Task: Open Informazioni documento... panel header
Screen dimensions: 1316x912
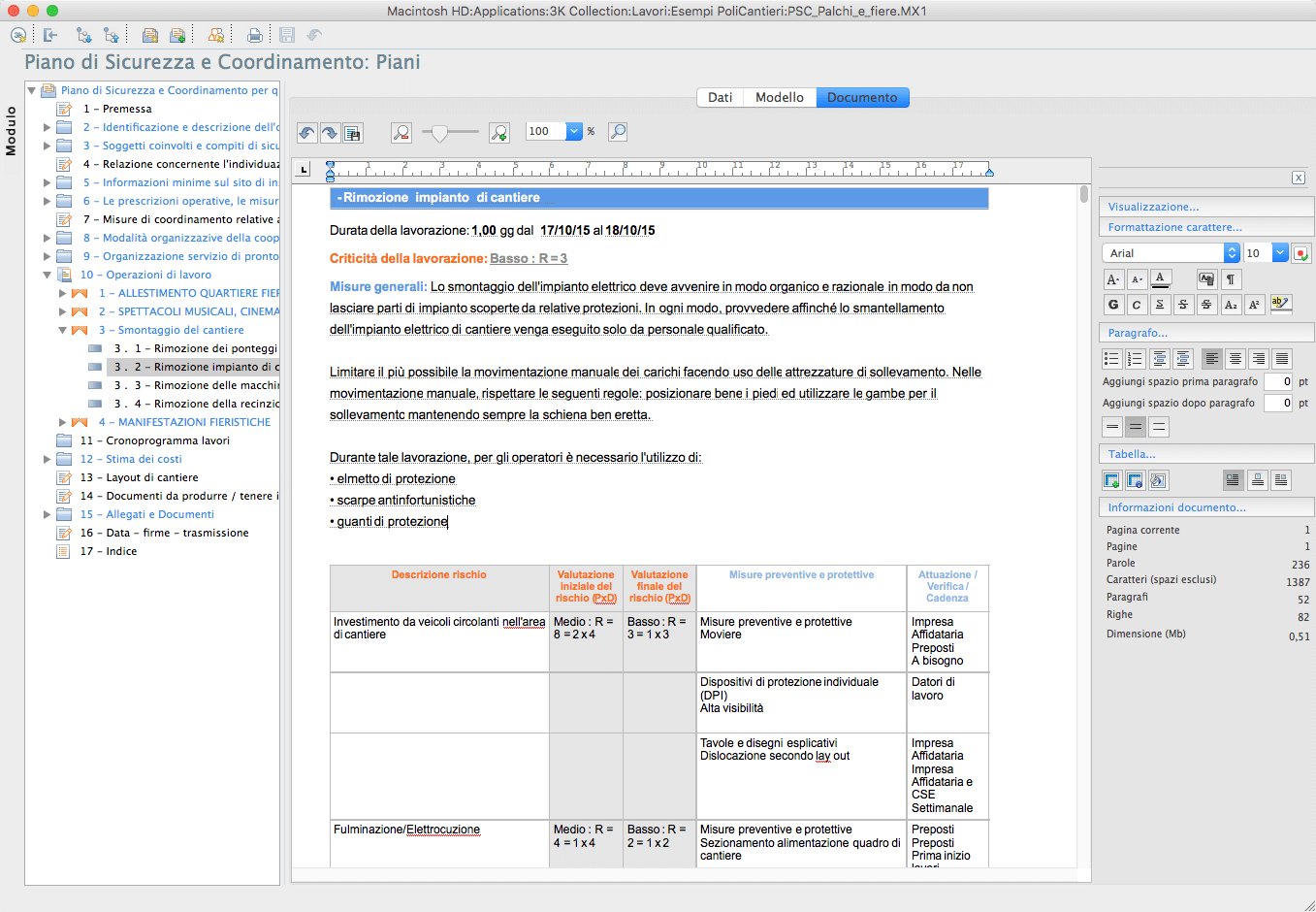Action: [x=1206, y=507]
